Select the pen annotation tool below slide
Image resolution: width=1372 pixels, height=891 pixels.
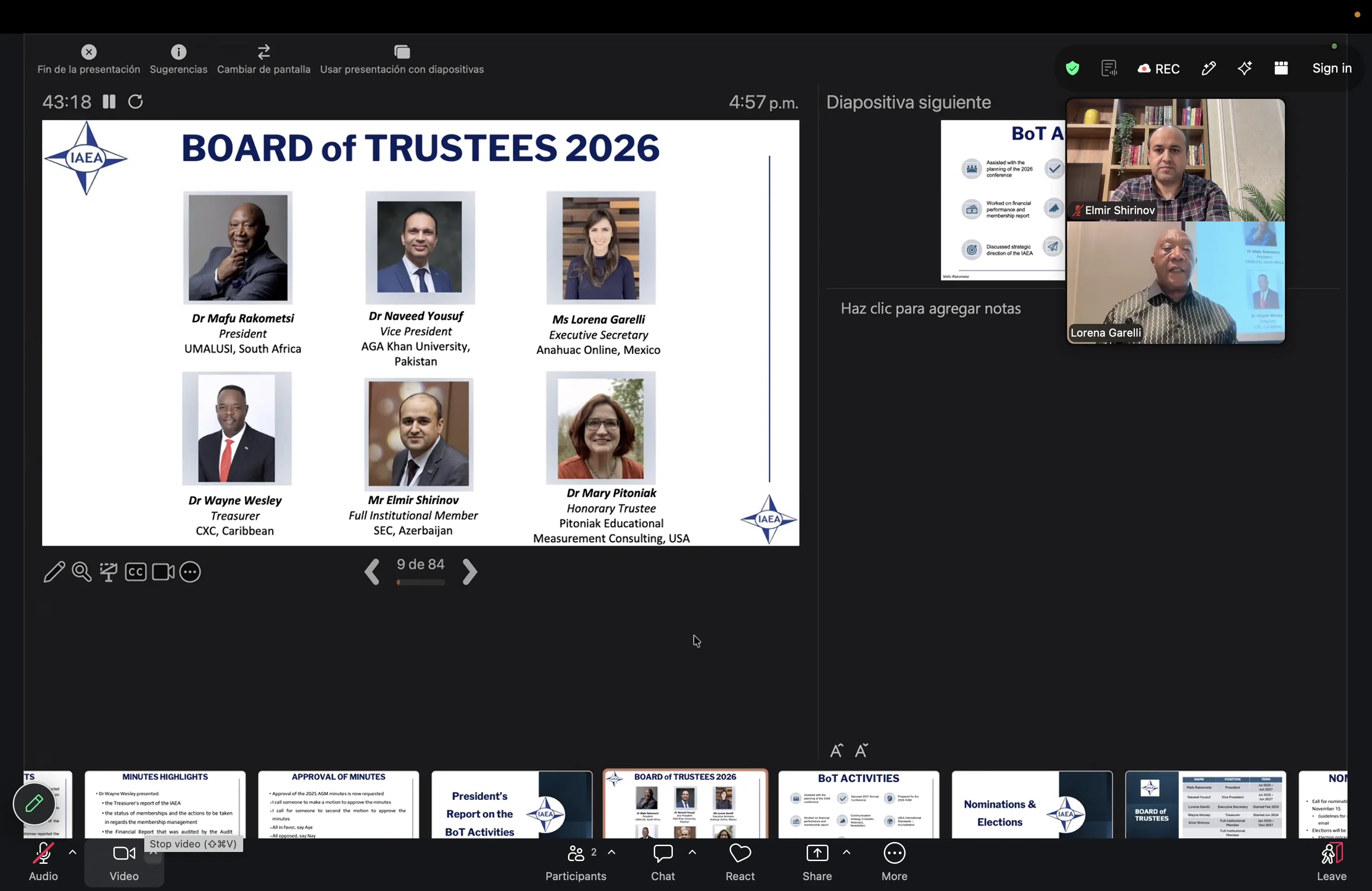pos(54,572)
